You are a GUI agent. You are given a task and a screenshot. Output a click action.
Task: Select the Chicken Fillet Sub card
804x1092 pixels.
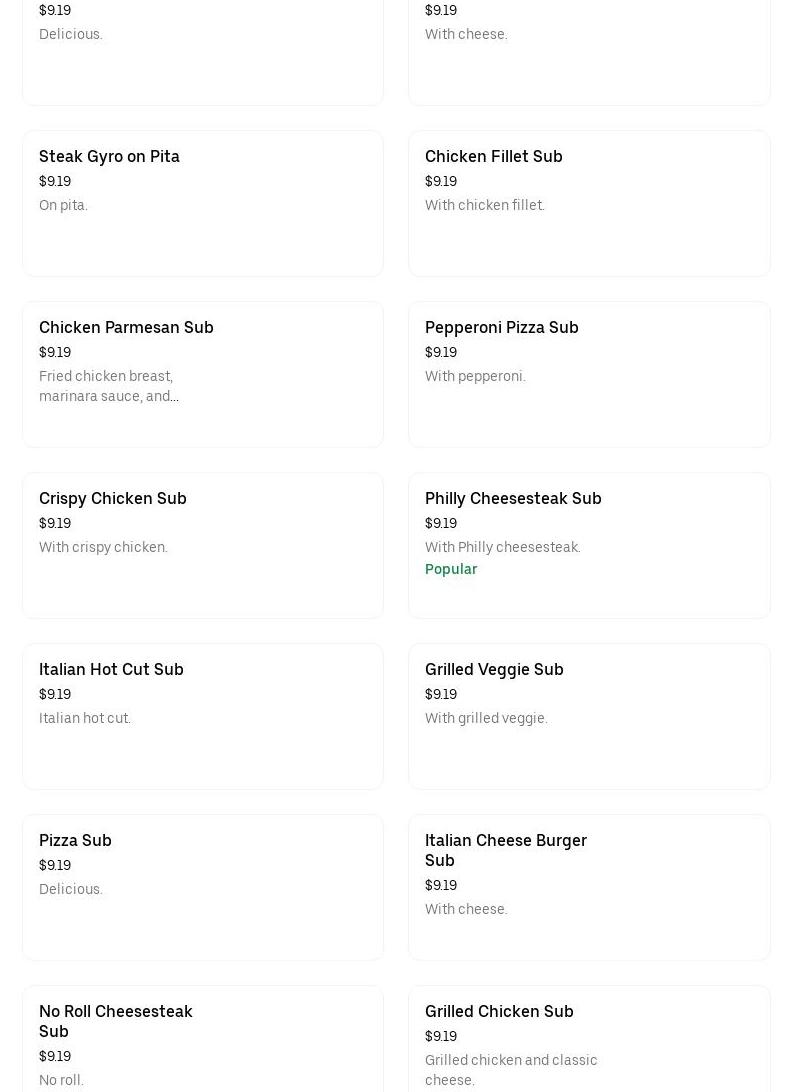pos(589,203)
